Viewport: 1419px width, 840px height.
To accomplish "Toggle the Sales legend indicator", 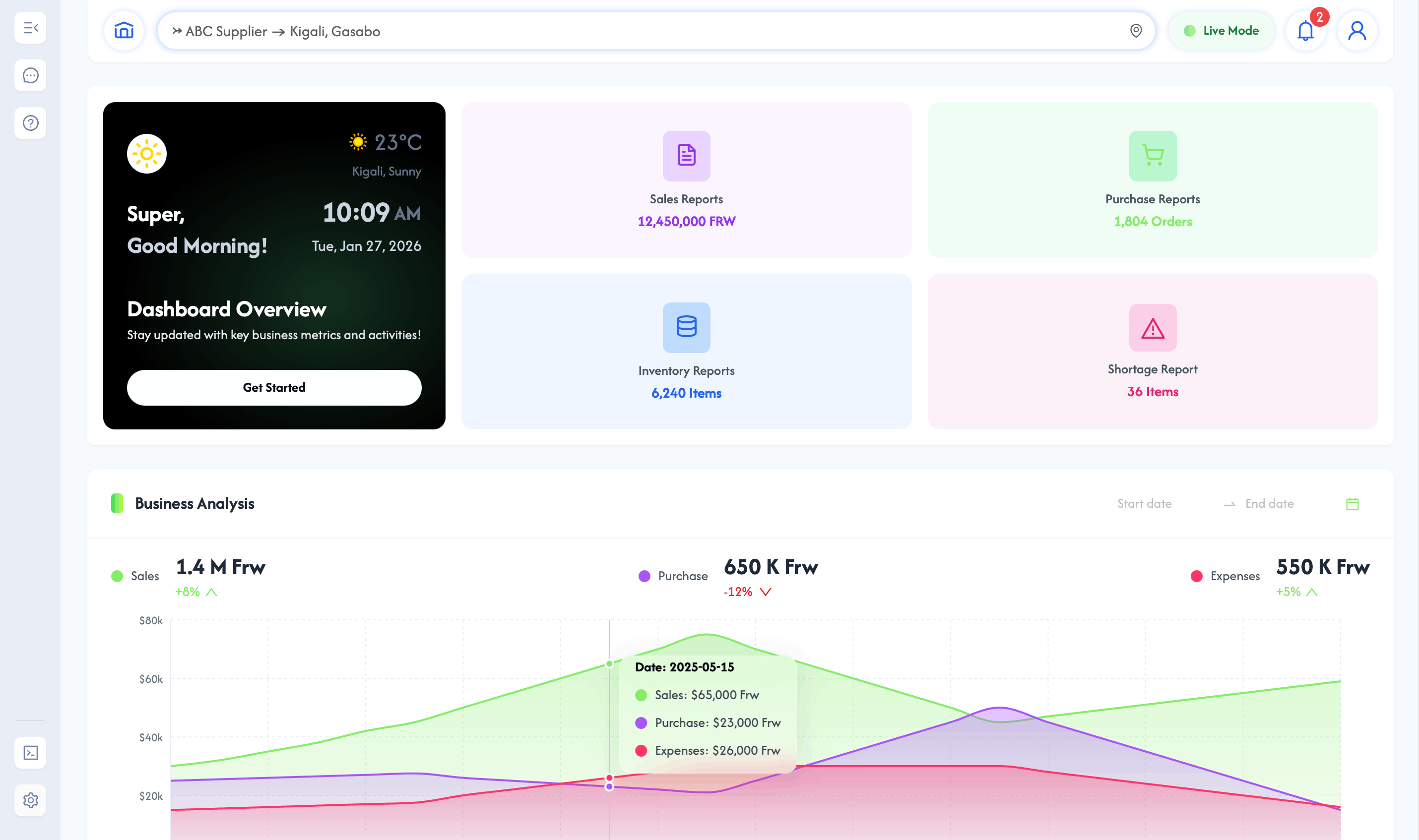I will [x=117, y=576].
